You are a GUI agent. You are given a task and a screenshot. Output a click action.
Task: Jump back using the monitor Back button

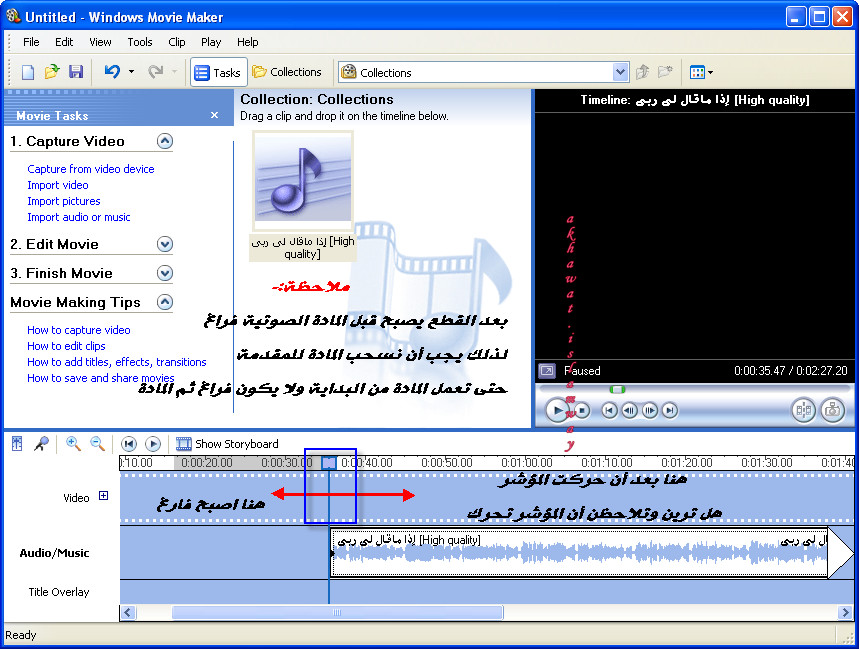coord(610,410)
